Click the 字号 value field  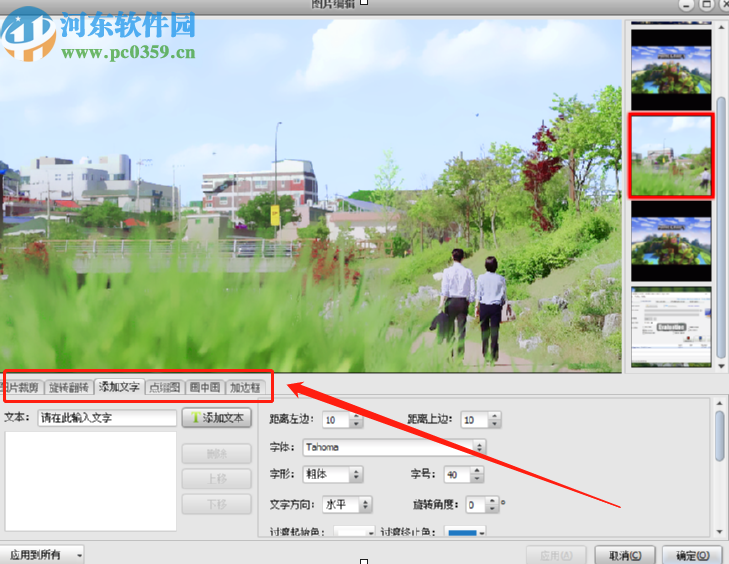pos(457,475)
